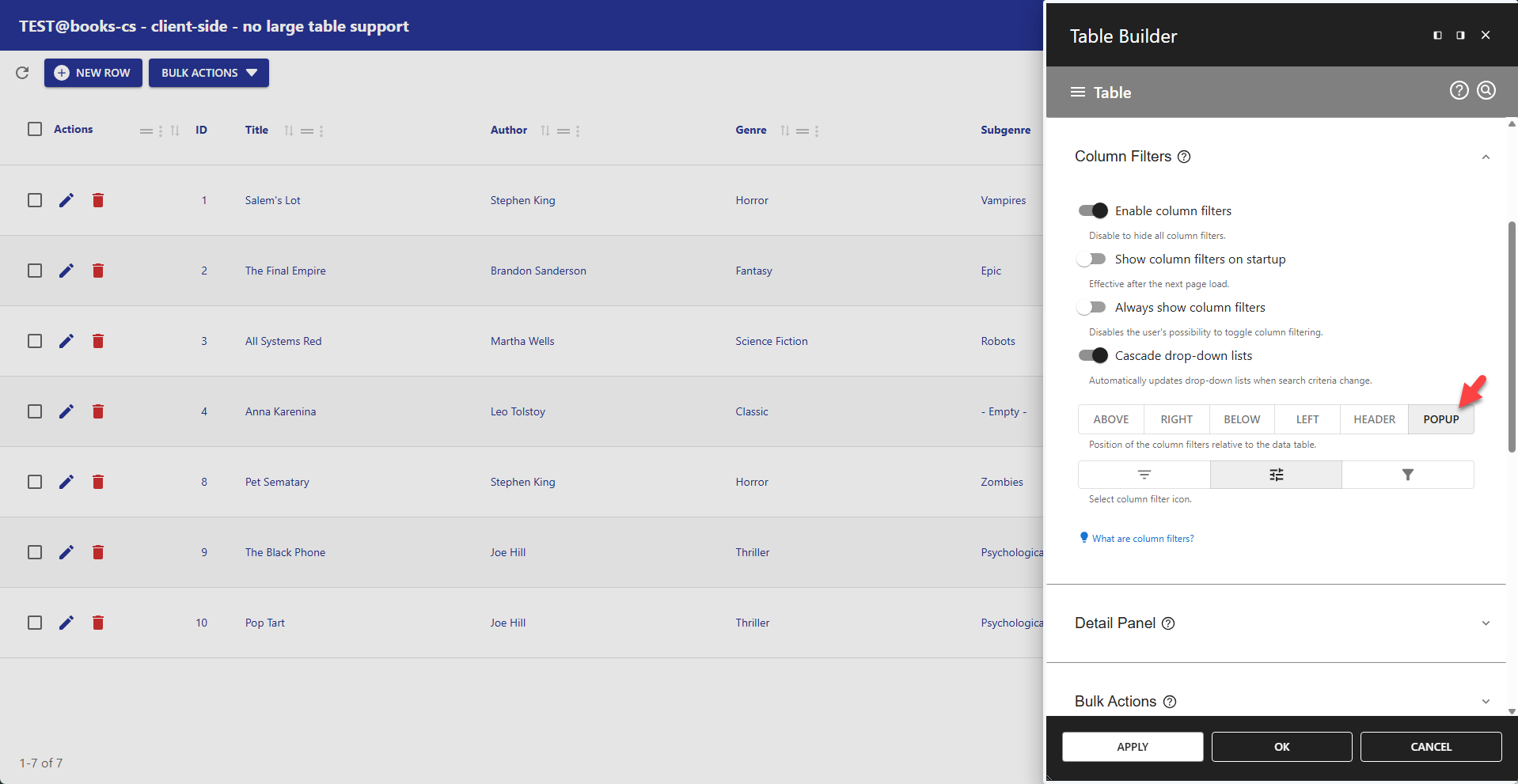Sort by the Author column
Screen dimensions: 1518x784
point(545,131)
